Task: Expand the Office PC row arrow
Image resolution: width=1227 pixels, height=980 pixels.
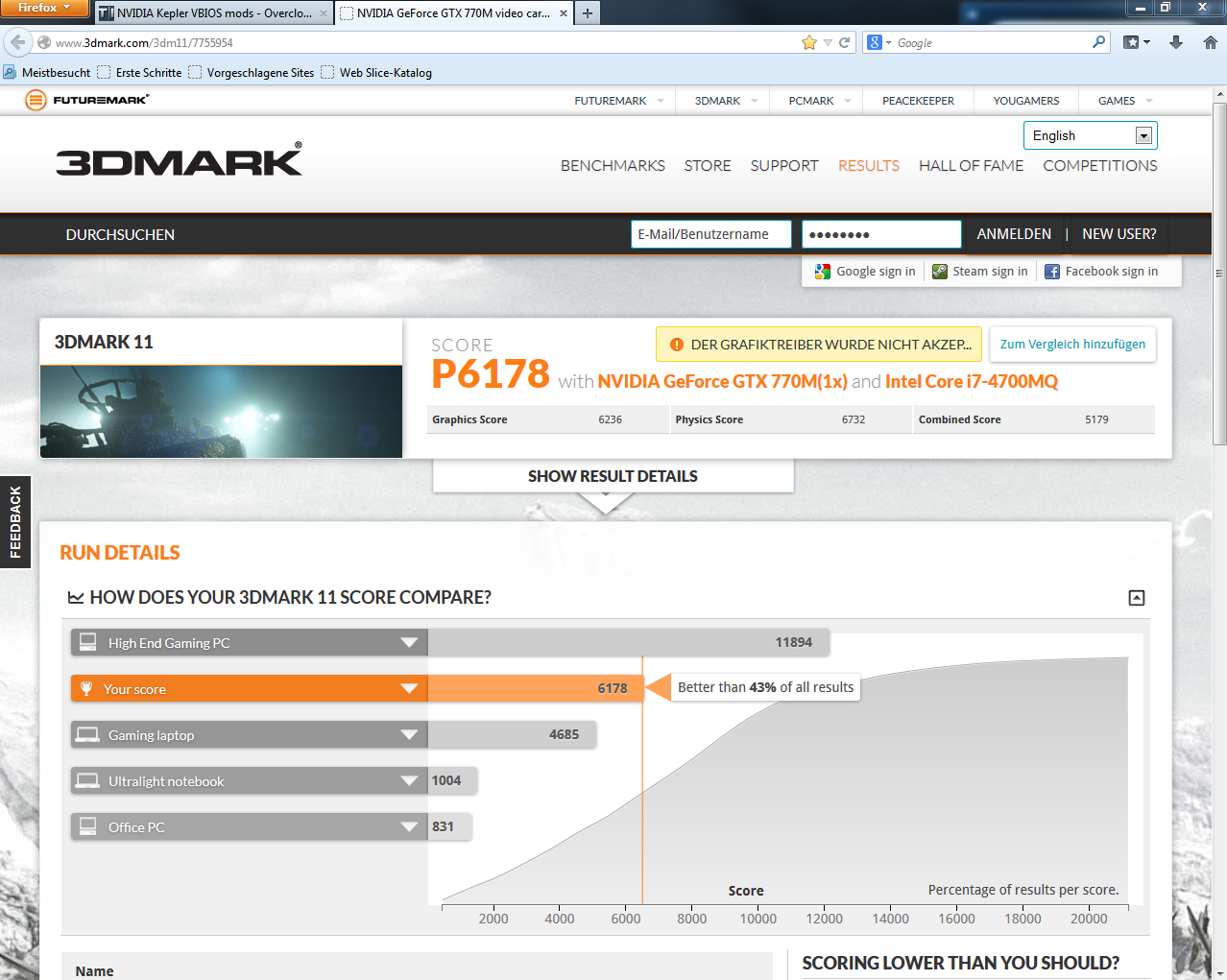Action: click(x=409, y=826)
